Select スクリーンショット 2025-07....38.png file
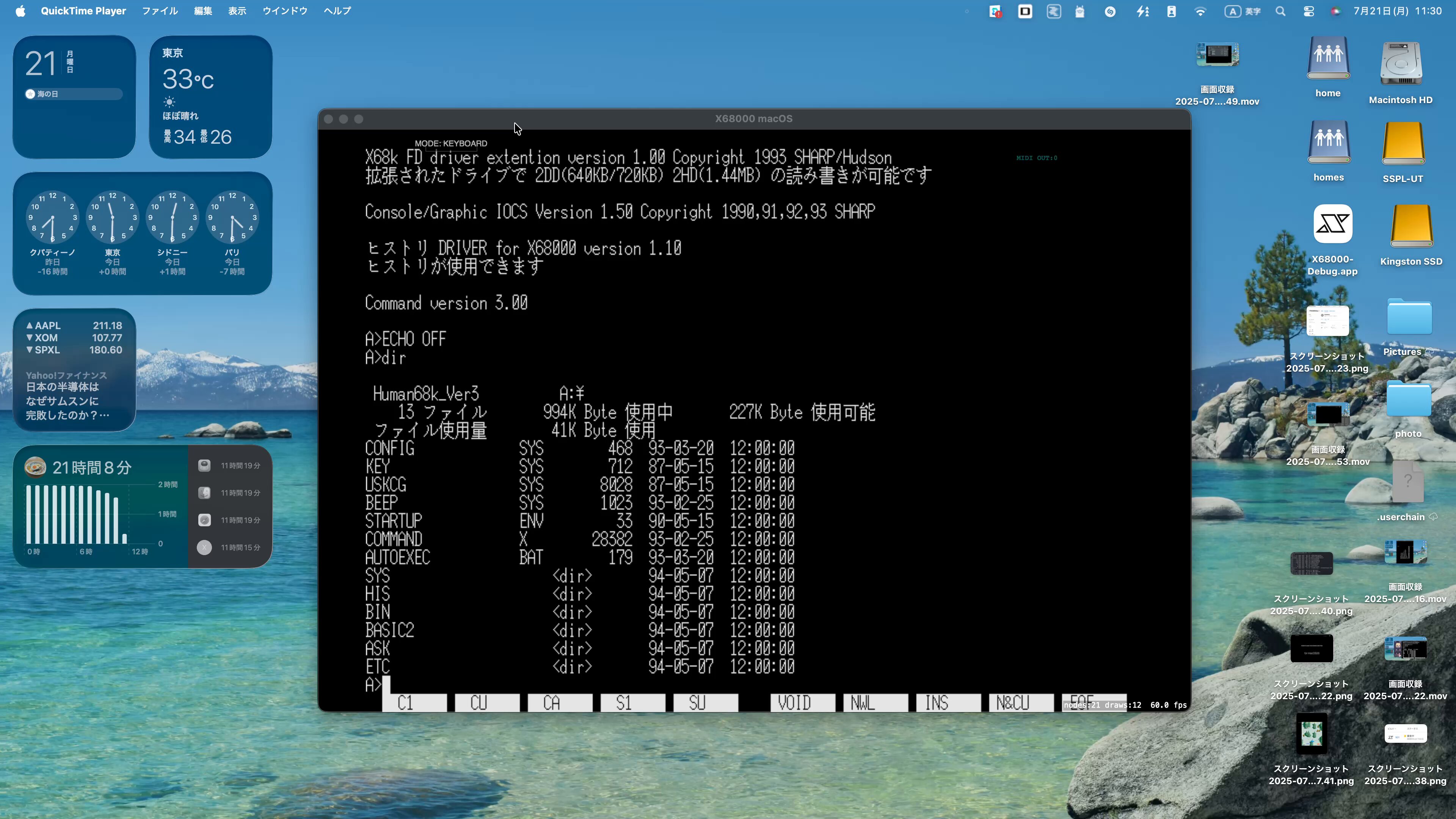This screenshot has height=819, width=1456. pyautogui.click(x=1405, y=734)
